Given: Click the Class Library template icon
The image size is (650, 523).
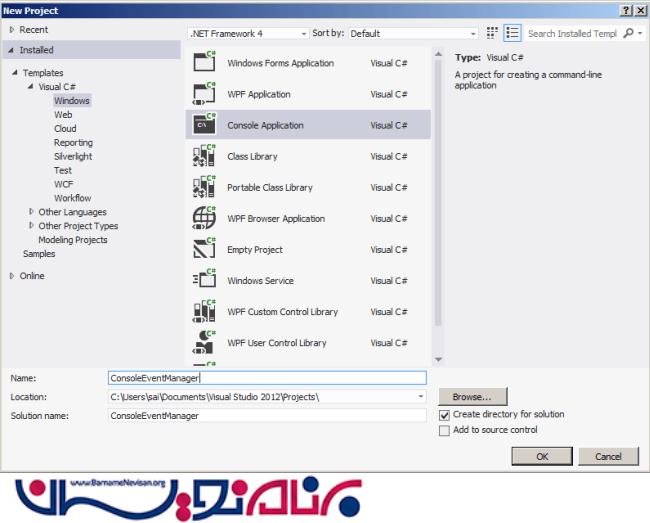Looking at the screenshot, I should point(204,156).
